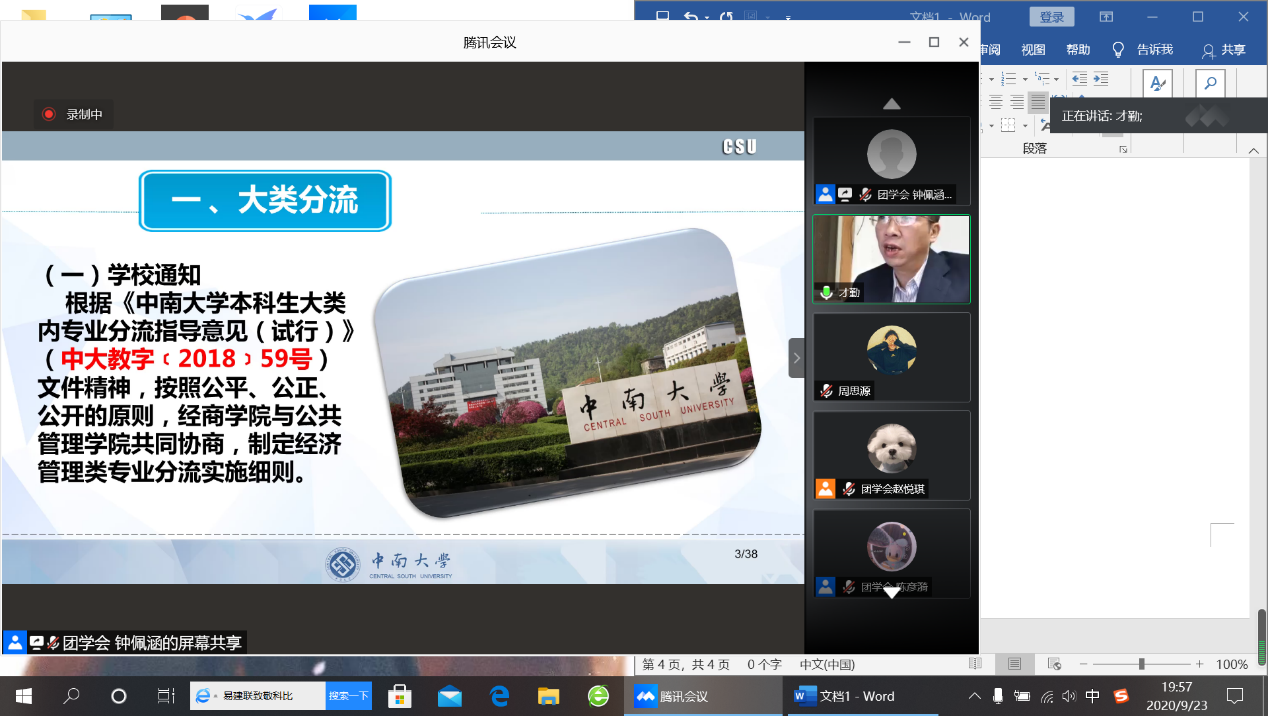Open the Word Styles gallery icon

coord(1157,84)
